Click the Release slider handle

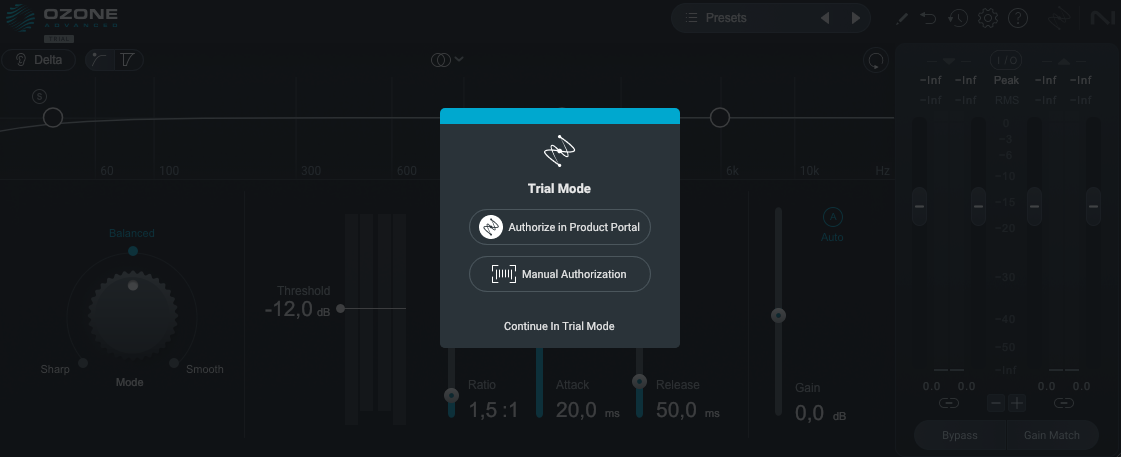pos(640,381)
